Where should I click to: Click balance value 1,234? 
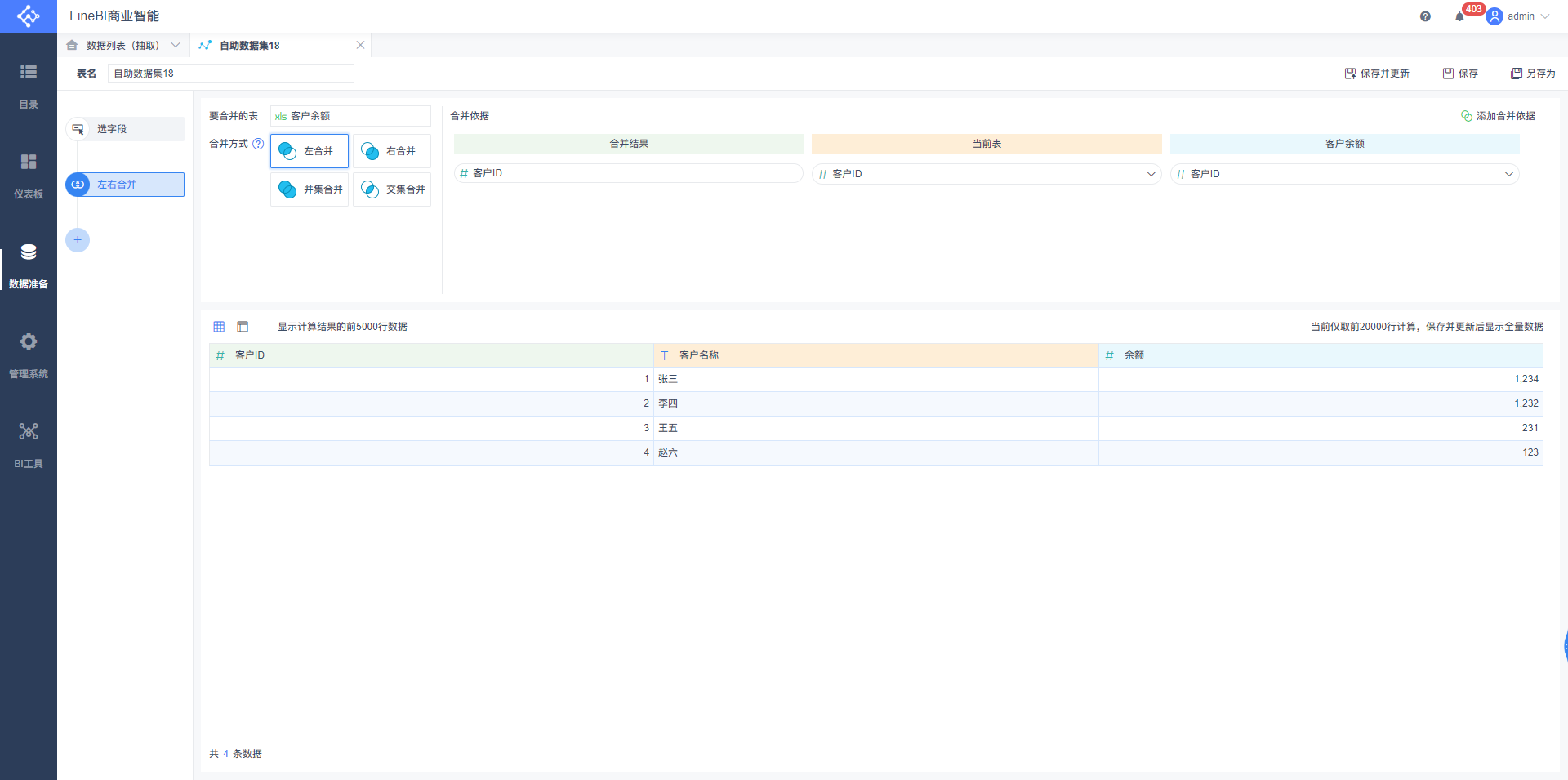1526,379
